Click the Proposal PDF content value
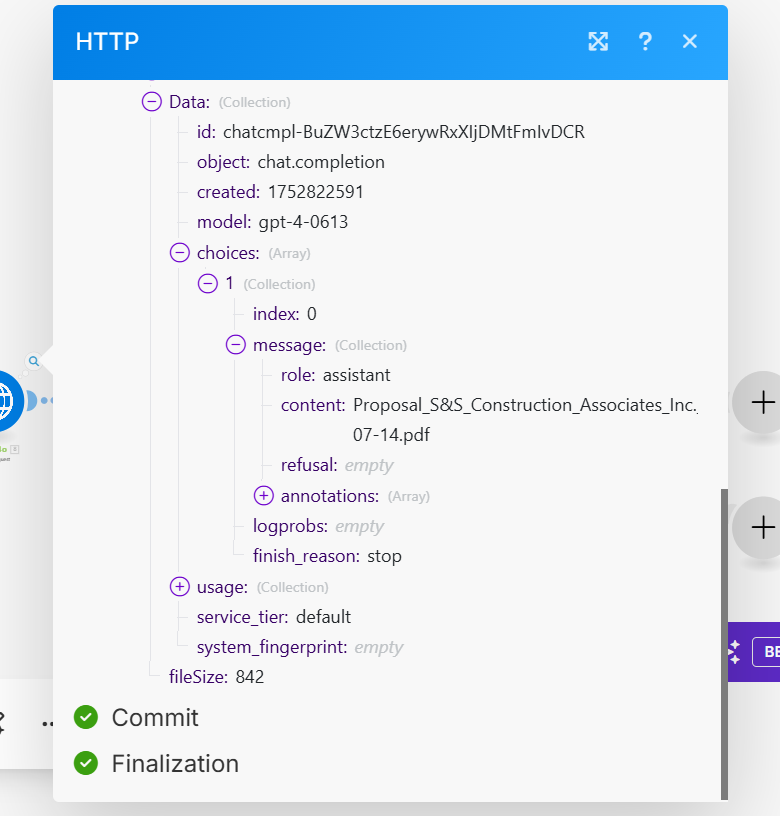 [x=524, y=406]
